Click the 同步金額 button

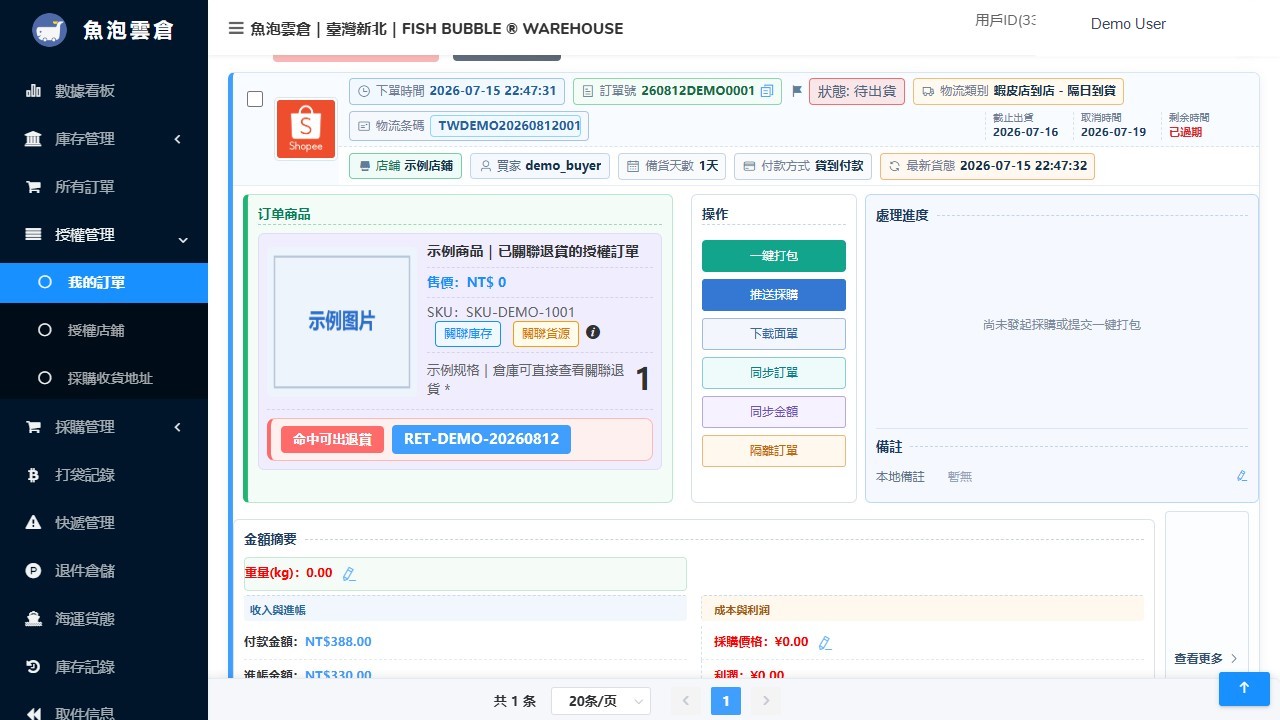click(x=774, y=412)
